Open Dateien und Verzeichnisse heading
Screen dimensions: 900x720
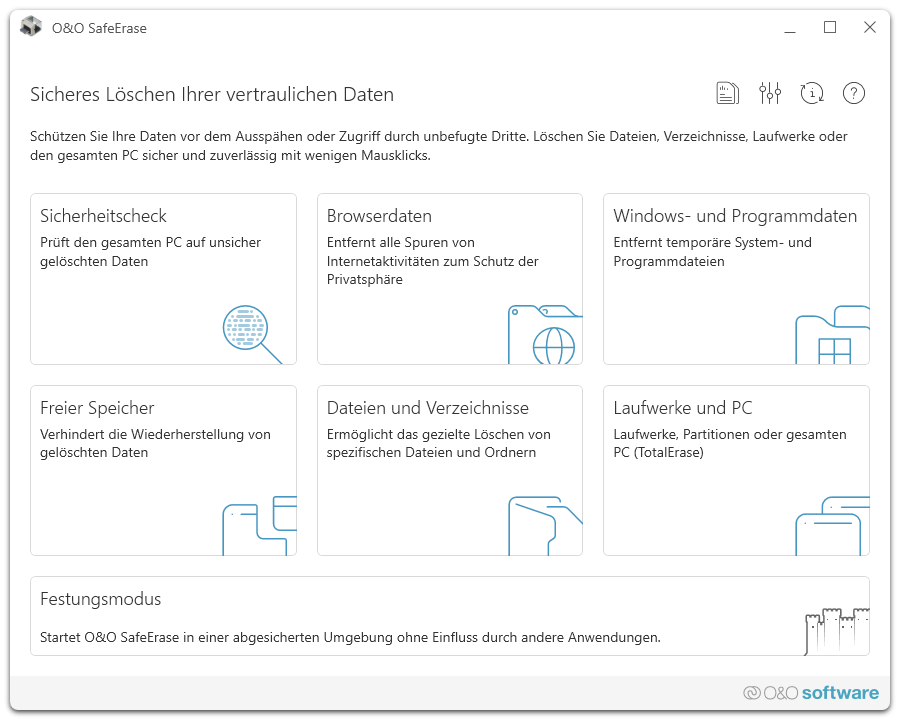428,408
